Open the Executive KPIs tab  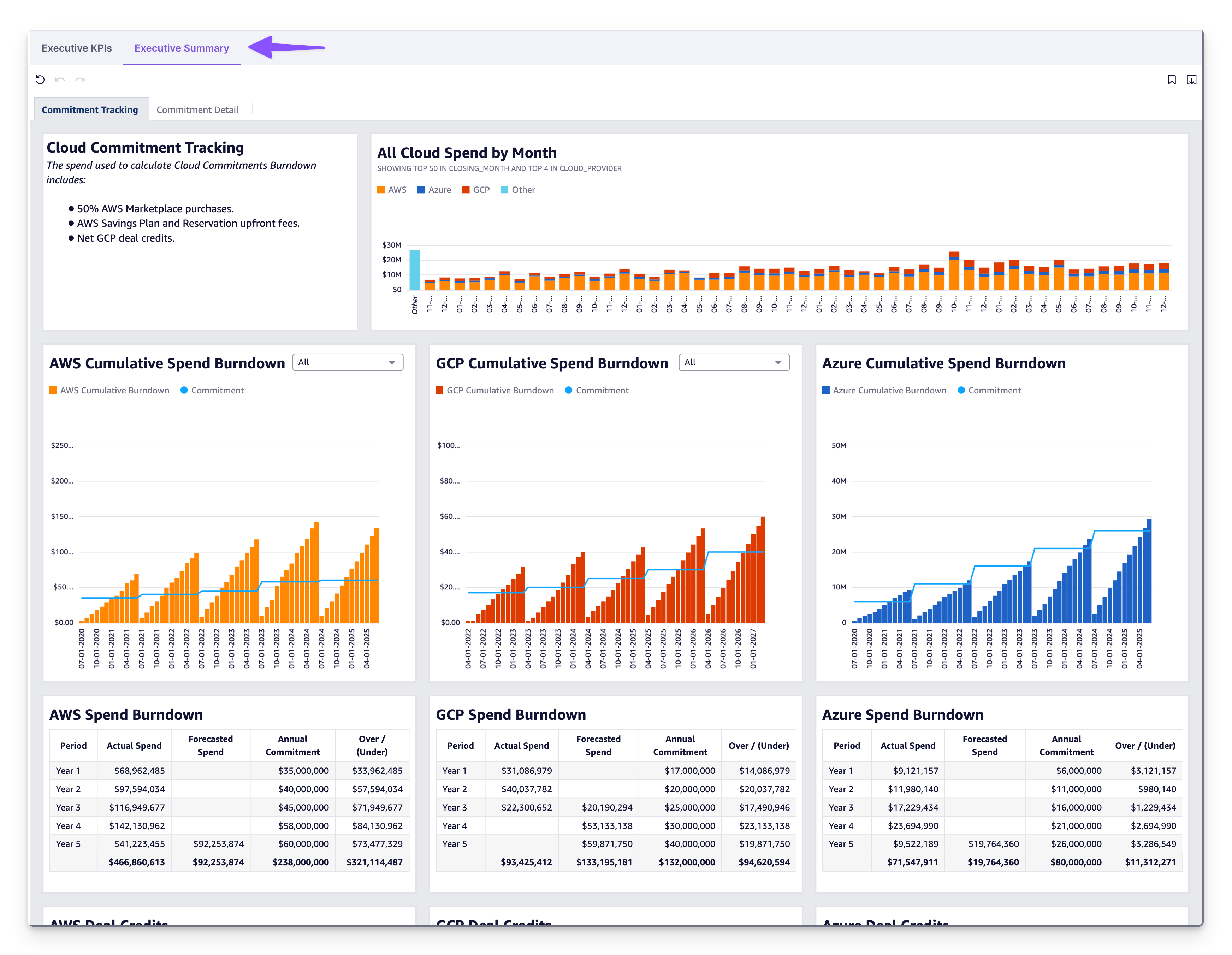pos(77,48)
